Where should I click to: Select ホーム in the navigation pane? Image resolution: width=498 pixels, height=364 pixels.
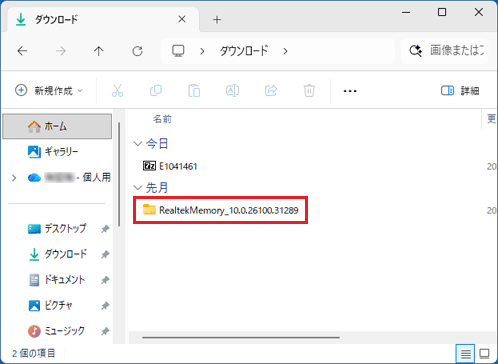point(57,126)
